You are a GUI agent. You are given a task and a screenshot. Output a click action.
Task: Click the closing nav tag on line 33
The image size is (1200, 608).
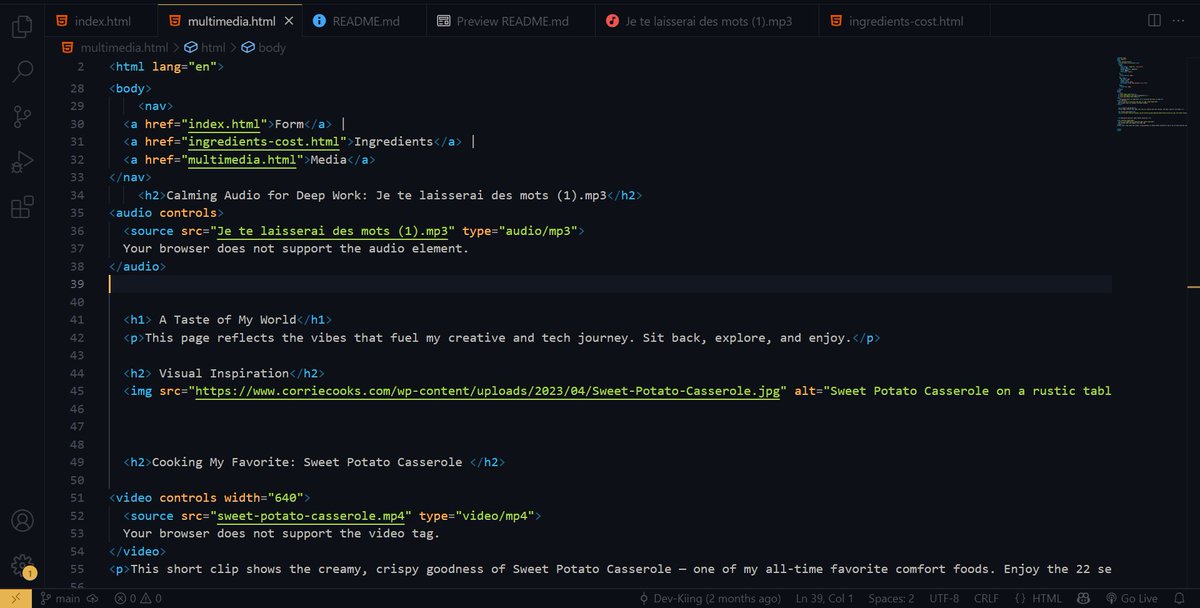pyautogui.click(x=131, y=178)
